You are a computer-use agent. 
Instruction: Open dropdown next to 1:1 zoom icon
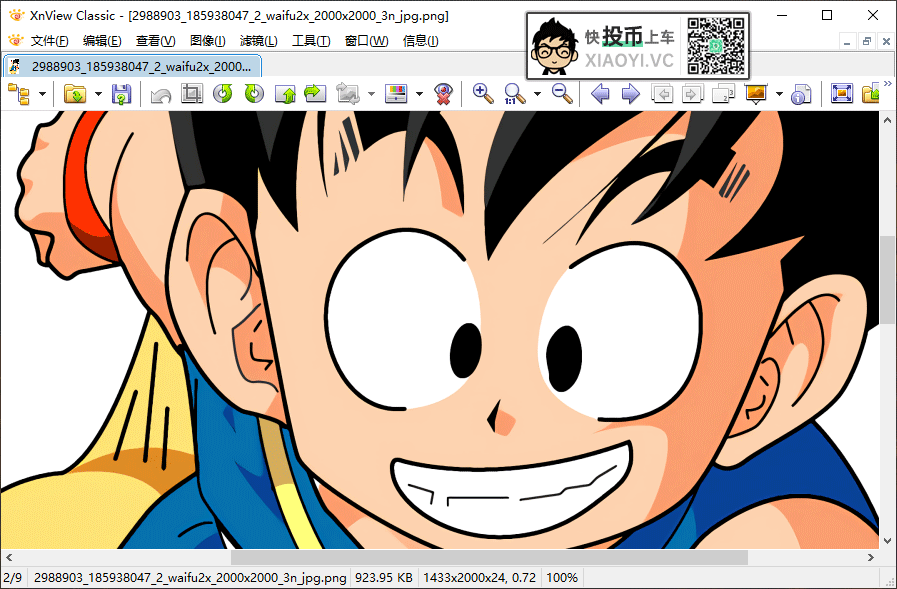point(537,94)
